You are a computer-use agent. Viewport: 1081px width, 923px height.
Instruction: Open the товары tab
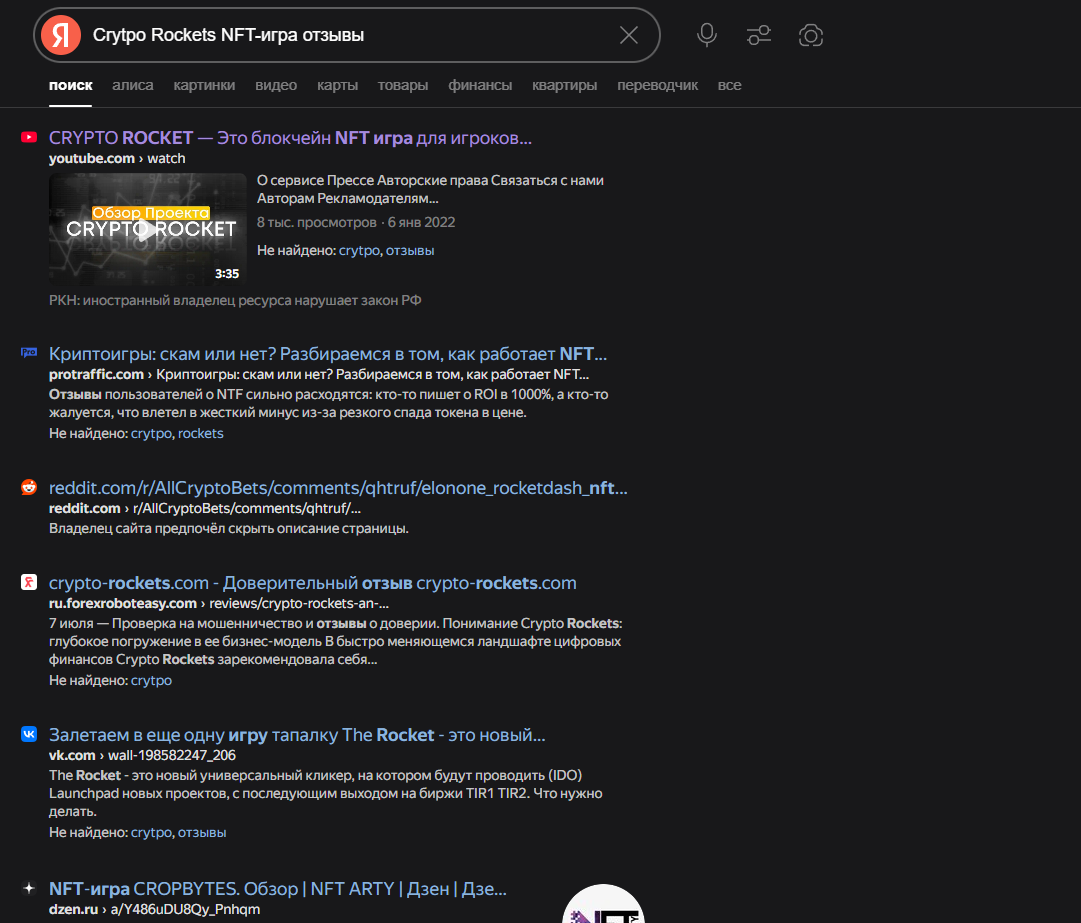coord(403,85)
